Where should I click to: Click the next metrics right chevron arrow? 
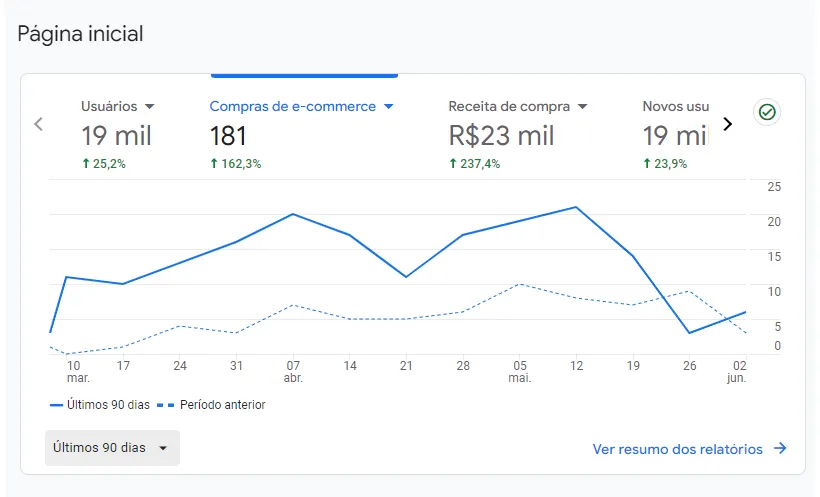click(727, 124)
